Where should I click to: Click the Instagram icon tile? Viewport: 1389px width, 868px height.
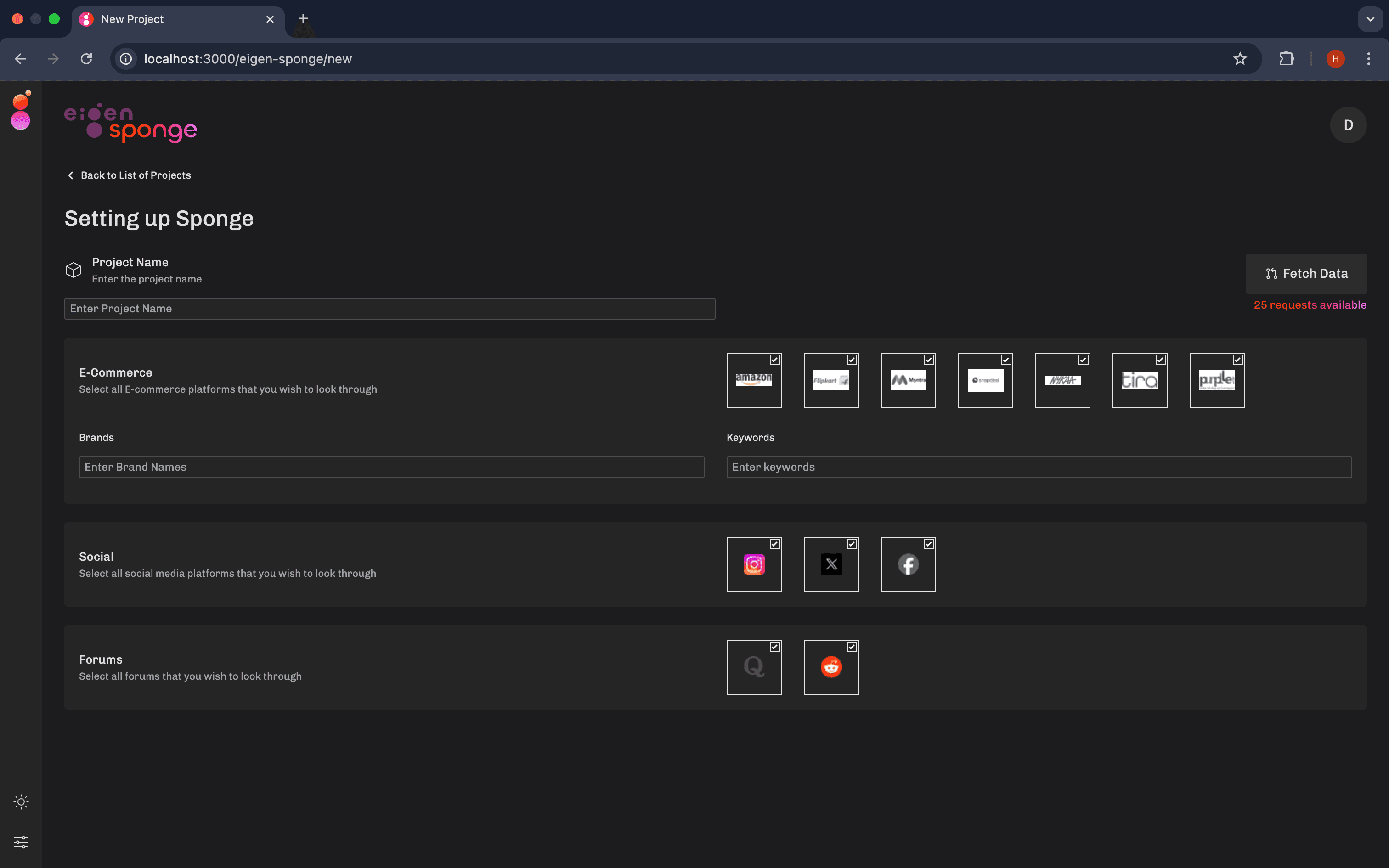754,564
